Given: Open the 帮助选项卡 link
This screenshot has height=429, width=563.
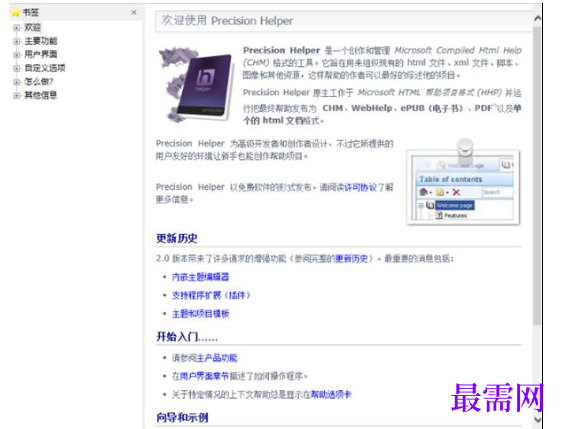Looking at the screenshot, I should pos(331,395).
